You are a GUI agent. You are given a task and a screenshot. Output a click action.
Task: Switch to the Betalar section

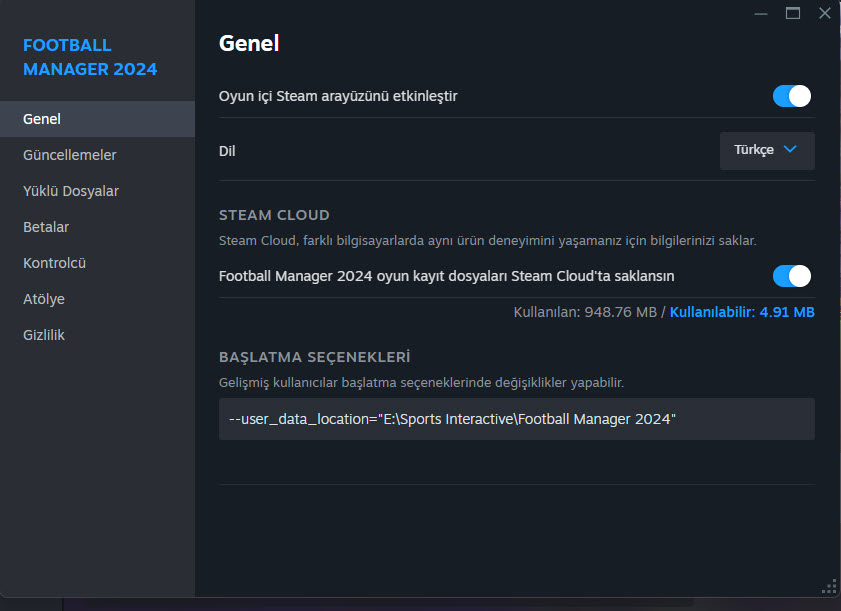point(46,227)
